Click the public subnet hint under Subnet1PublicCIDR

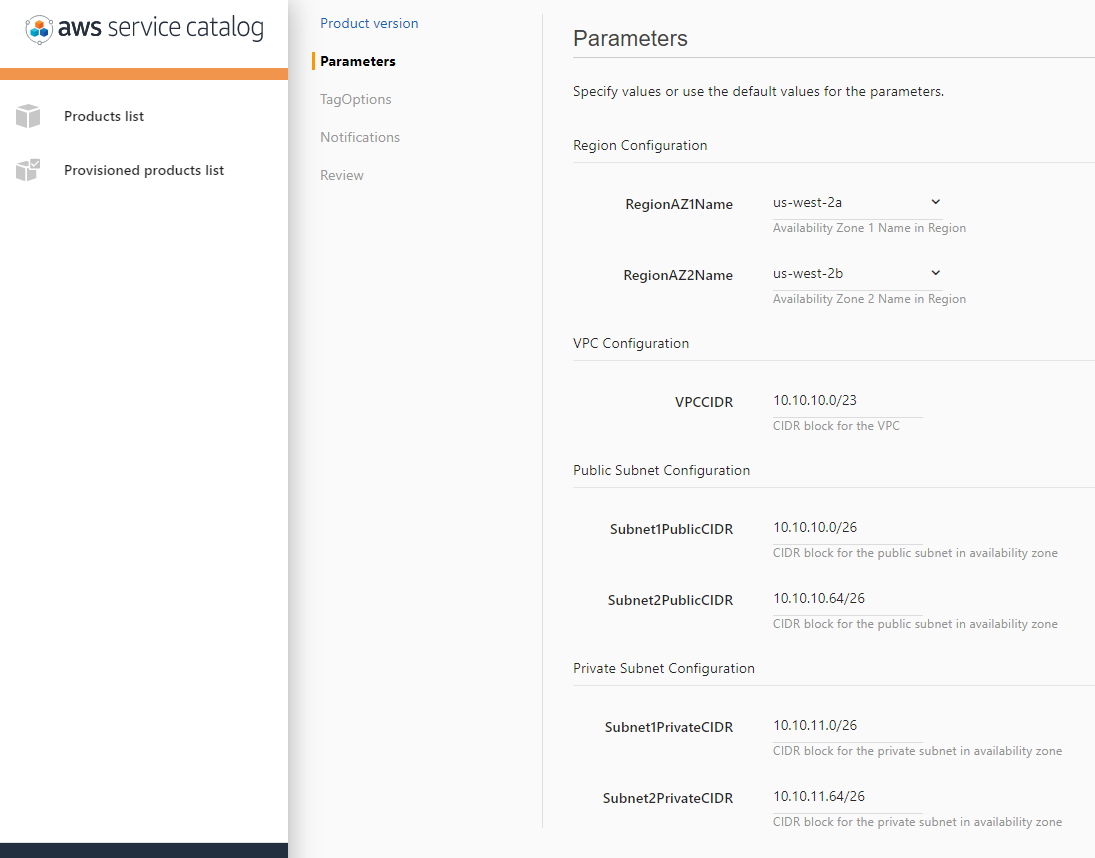coord(915,553)
